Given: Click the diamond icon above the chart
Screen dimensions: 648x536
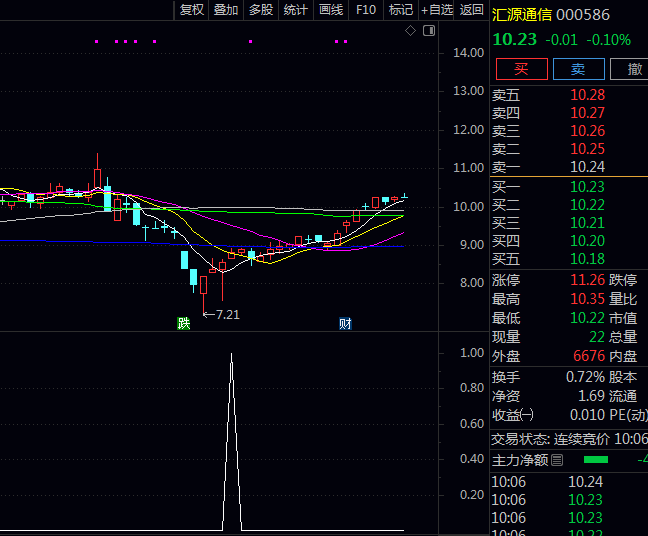Looking at the screenshot, I should pyautogui.click(x=410, y=31).
